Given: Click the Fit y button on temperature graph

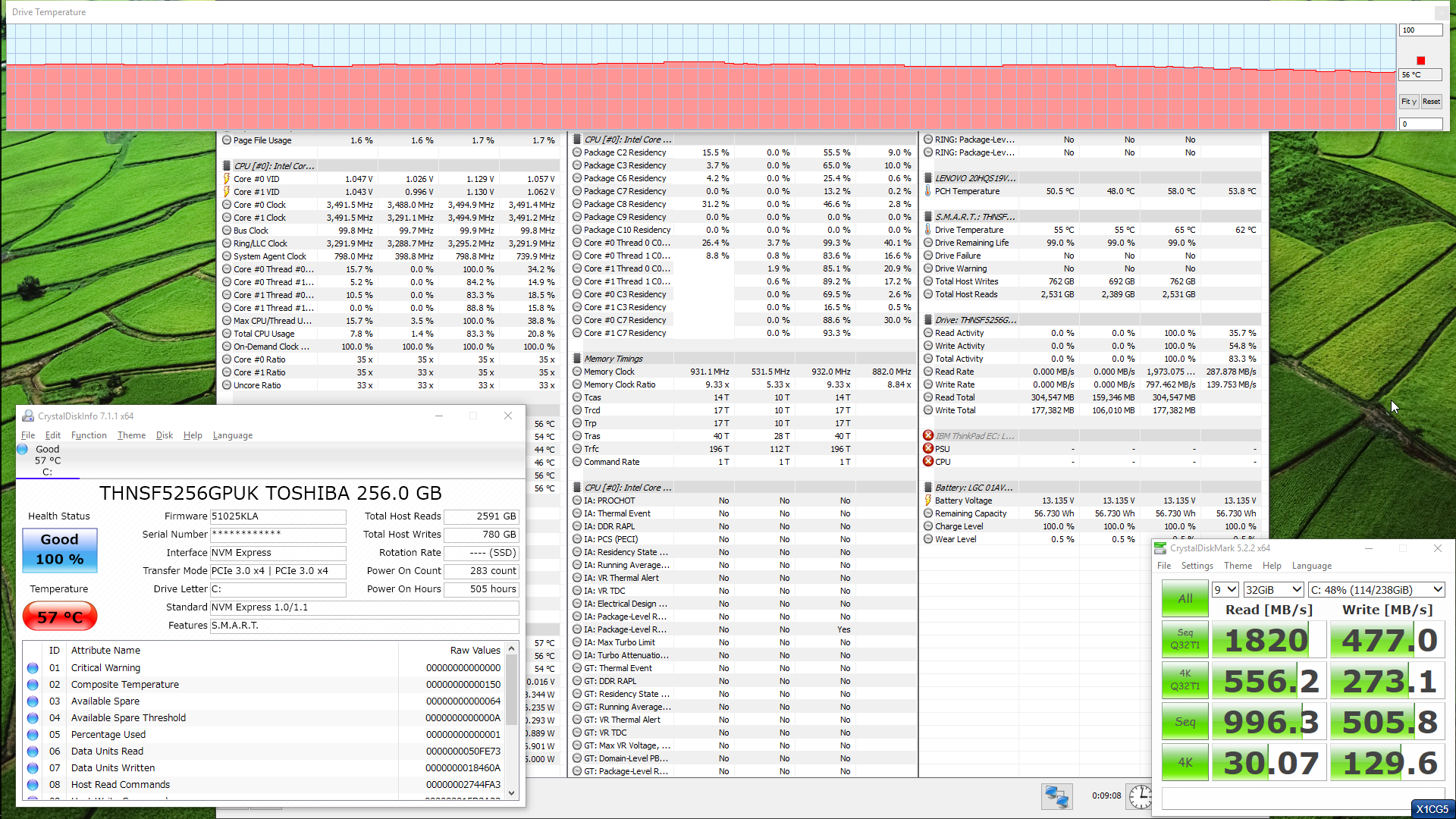Looking at the screenshot, I should [x=1408, y=102].
